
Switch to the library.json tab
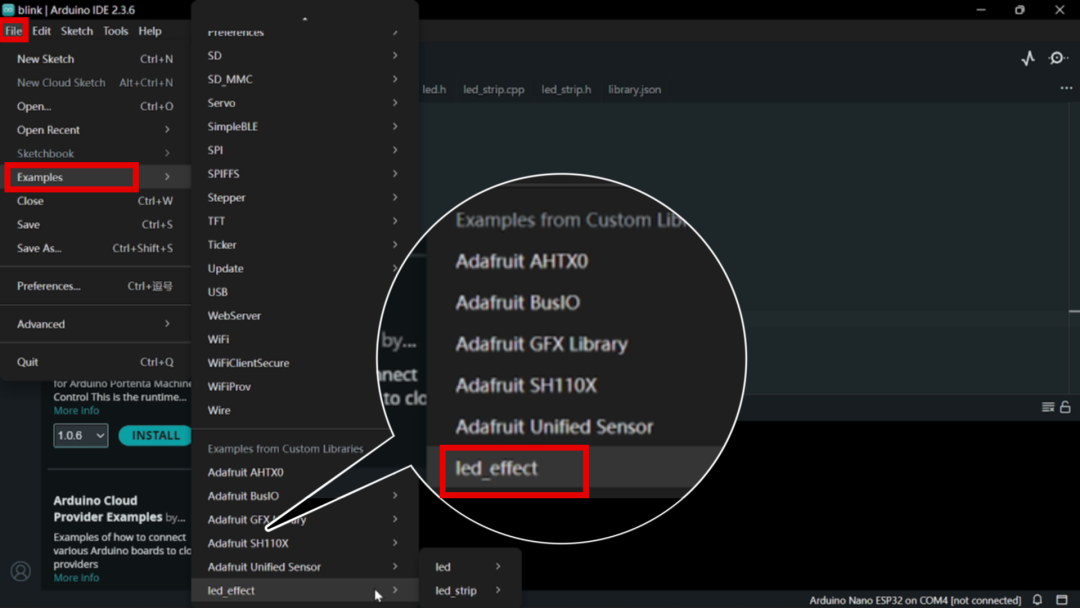coord(634,89)
